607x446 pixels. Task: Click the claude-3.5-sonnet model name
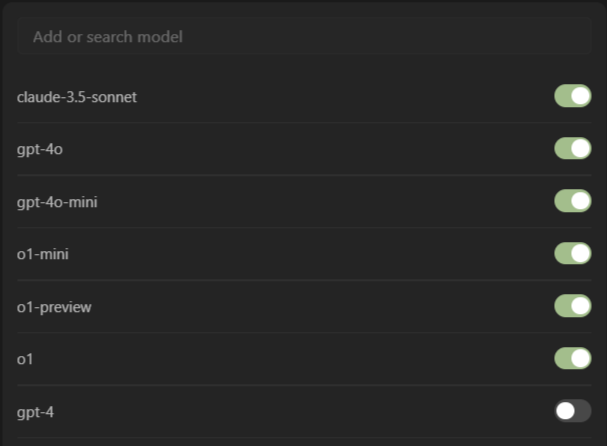point(77,97)
